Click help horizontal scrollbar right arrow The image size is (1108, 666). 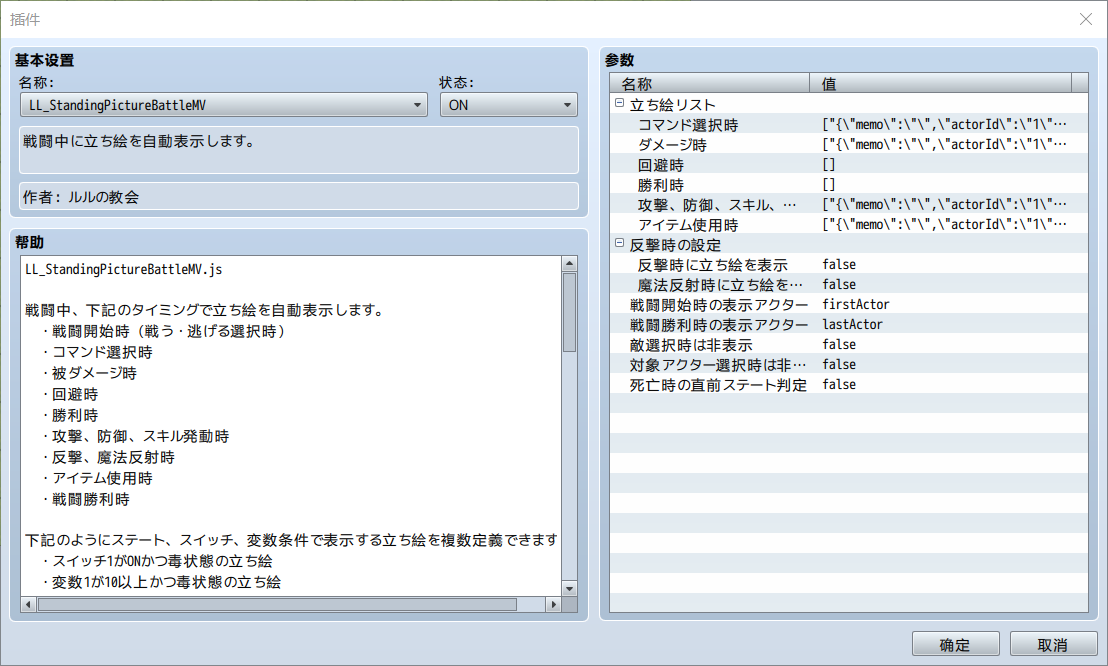[x=554, y=604]
